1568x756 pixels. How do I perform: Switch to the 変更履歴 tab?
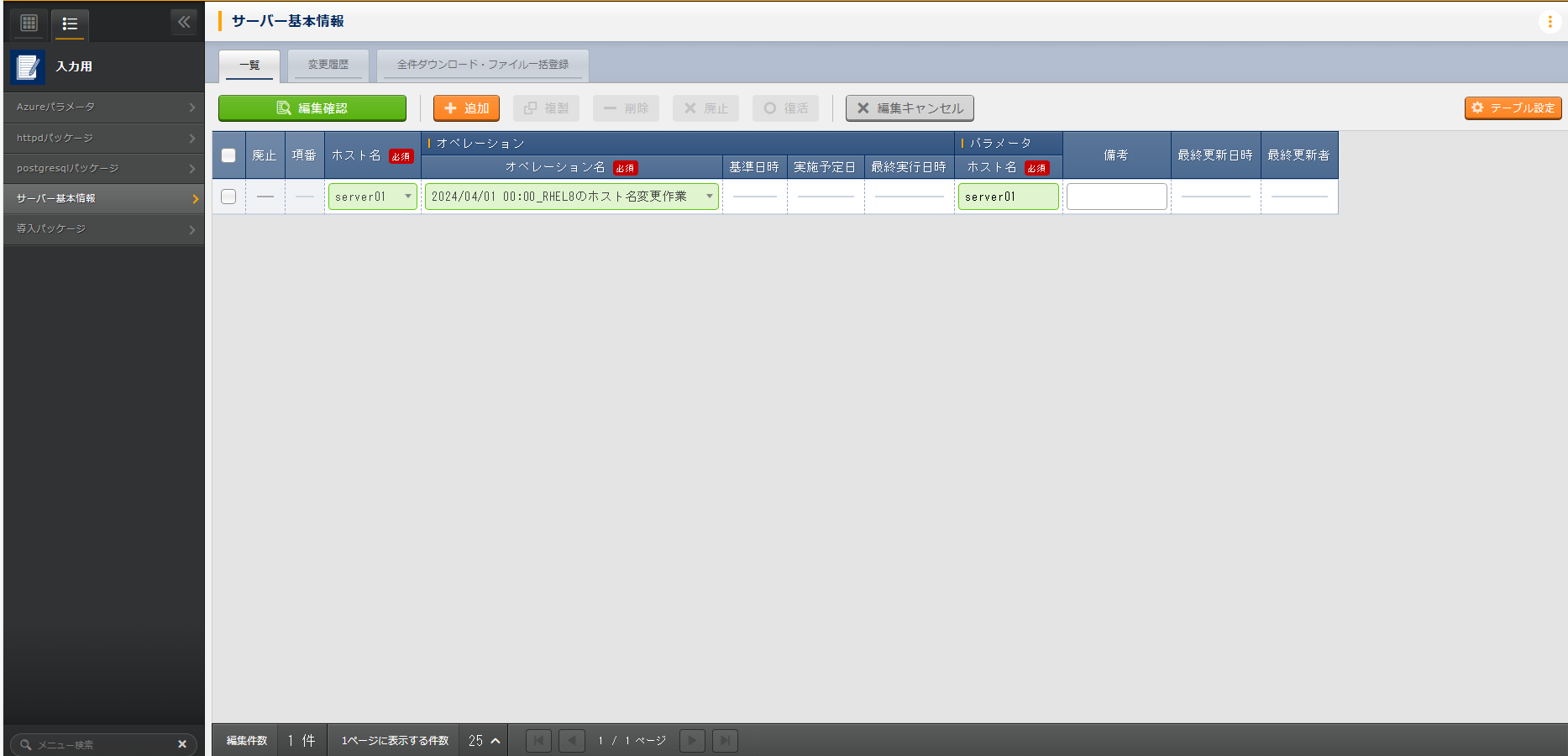tap(328, 65)
